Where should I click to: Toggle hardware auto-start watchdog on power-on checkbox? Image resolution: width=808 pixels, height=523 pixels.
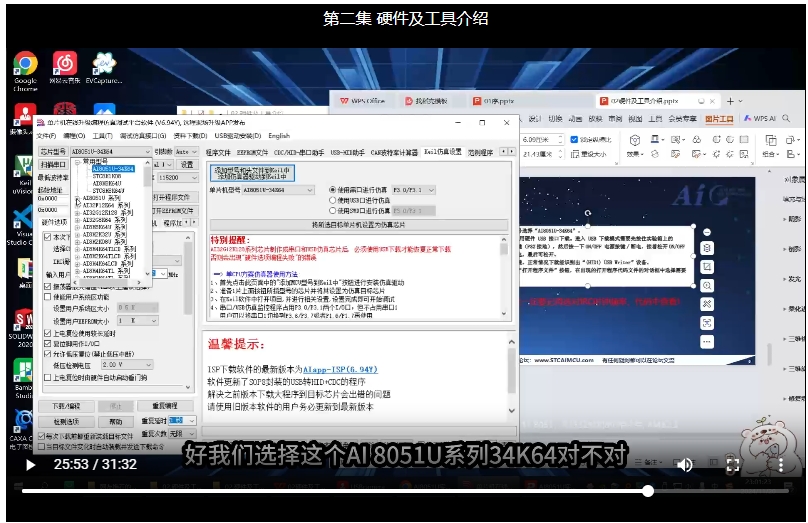(47, 378)
